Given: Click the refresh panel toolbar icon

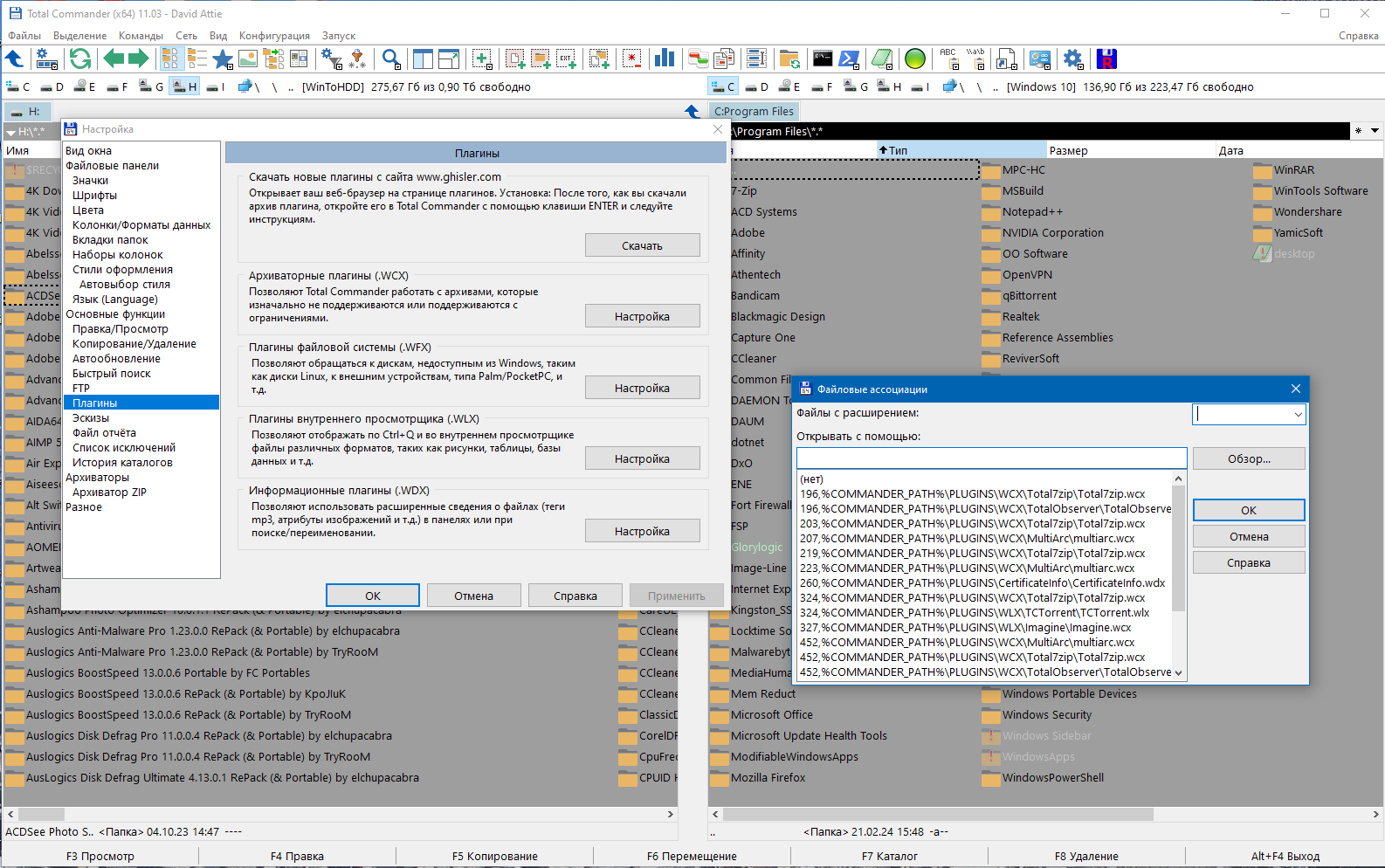Looking at the screenshot, I should 80,59.
